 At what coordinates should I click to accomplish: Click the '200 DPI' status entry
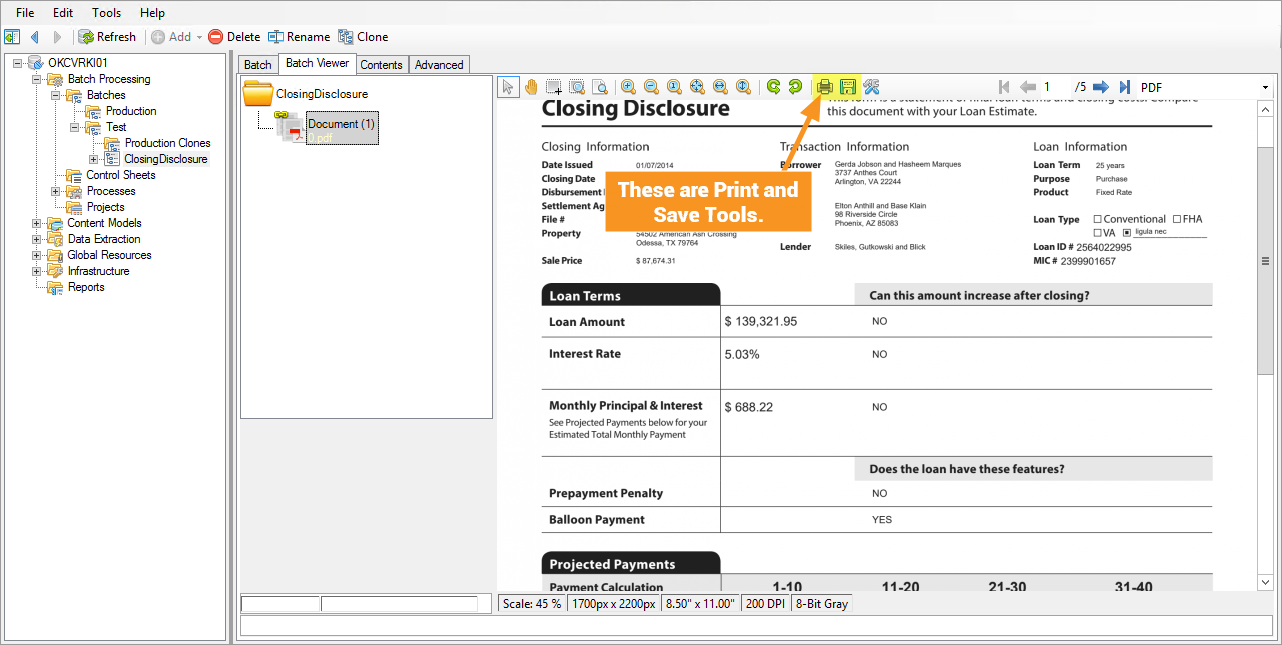pos(765,604)
